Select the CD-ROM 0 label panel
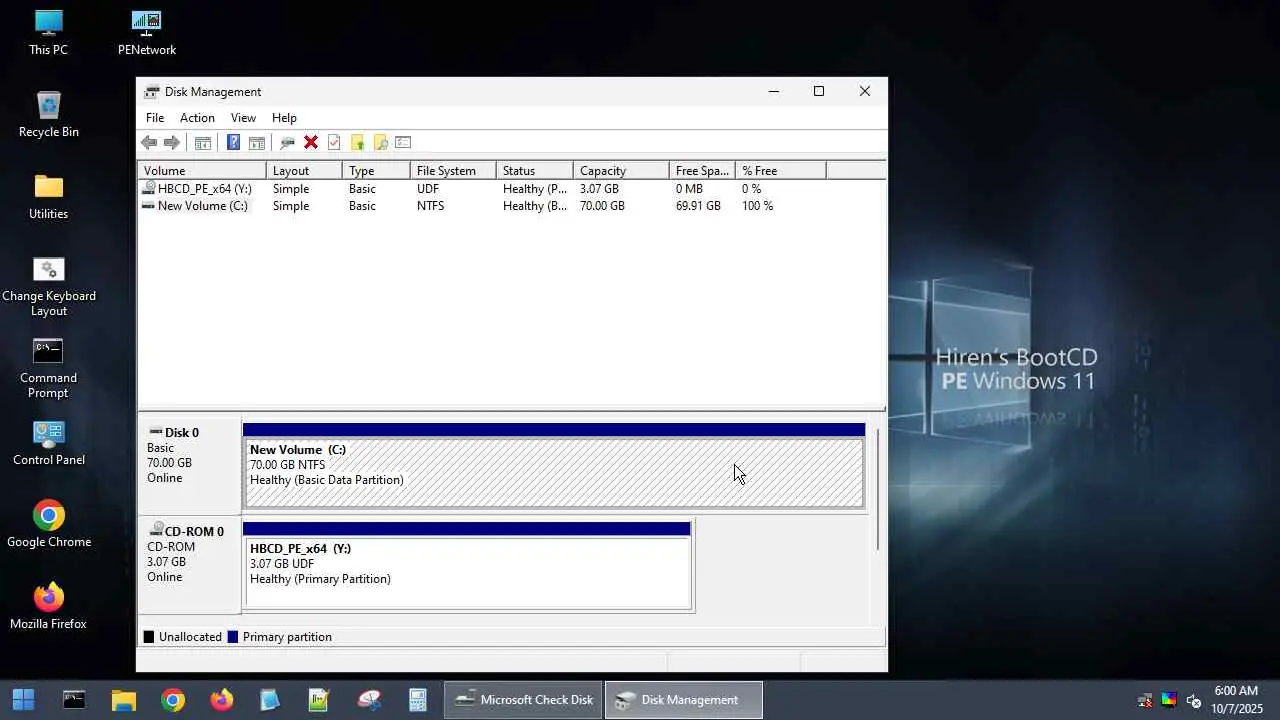The width and height of the screenshot is (1280, 720). coord(189,564)
